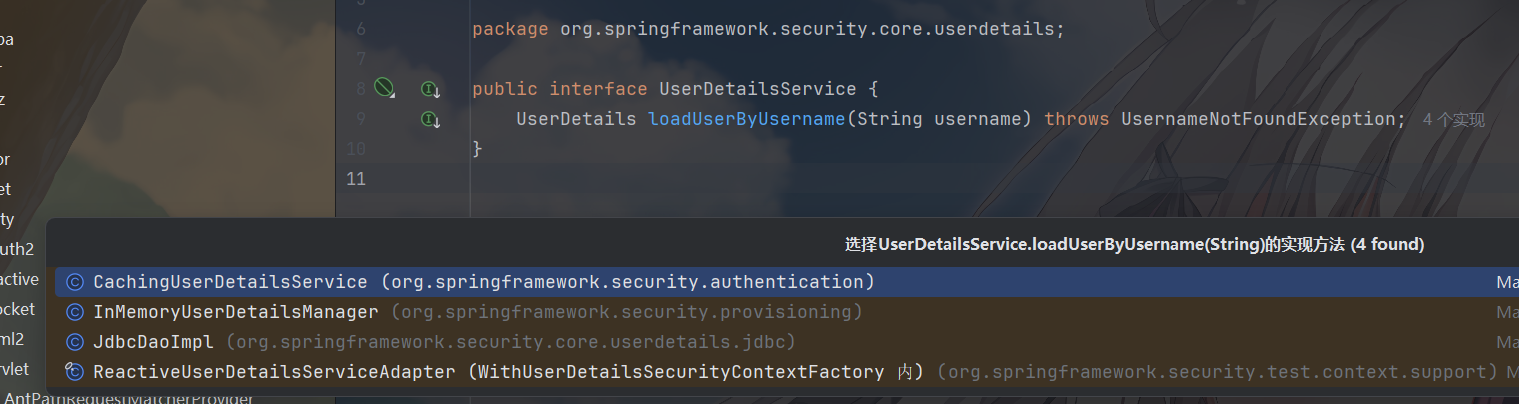
Task: Click line number 11 in the gutter
Action: coord(355,179)
